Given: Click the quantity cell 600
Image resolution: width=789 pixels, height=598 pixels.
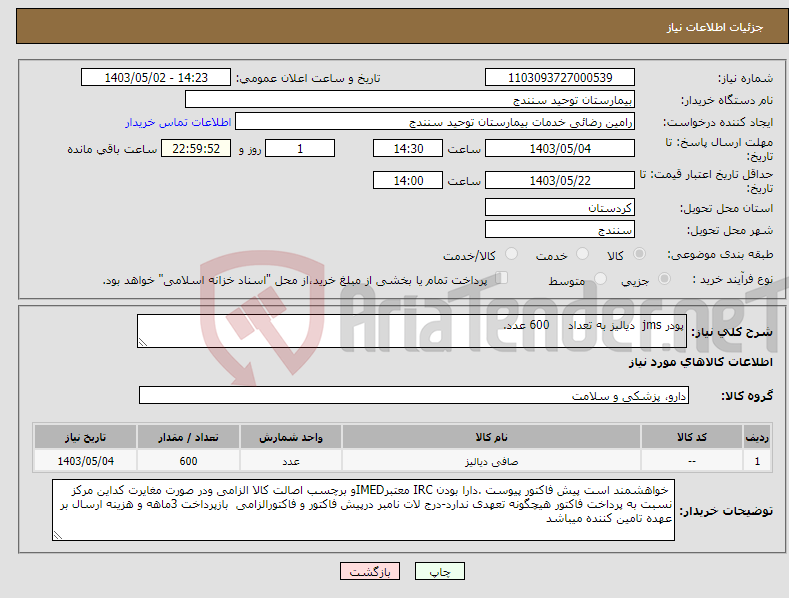Looking at the screenshot, I should coord(188,461).
